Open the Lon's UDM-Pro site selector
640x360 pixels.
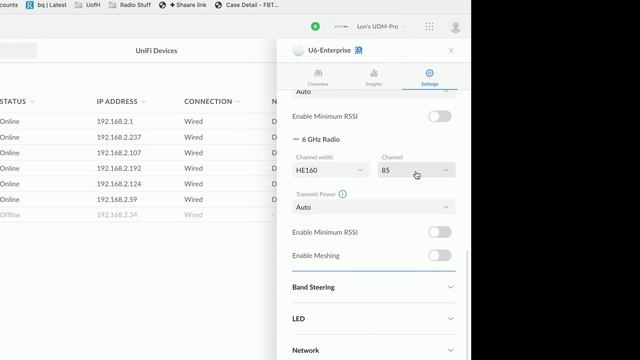[x=370, y=27]
